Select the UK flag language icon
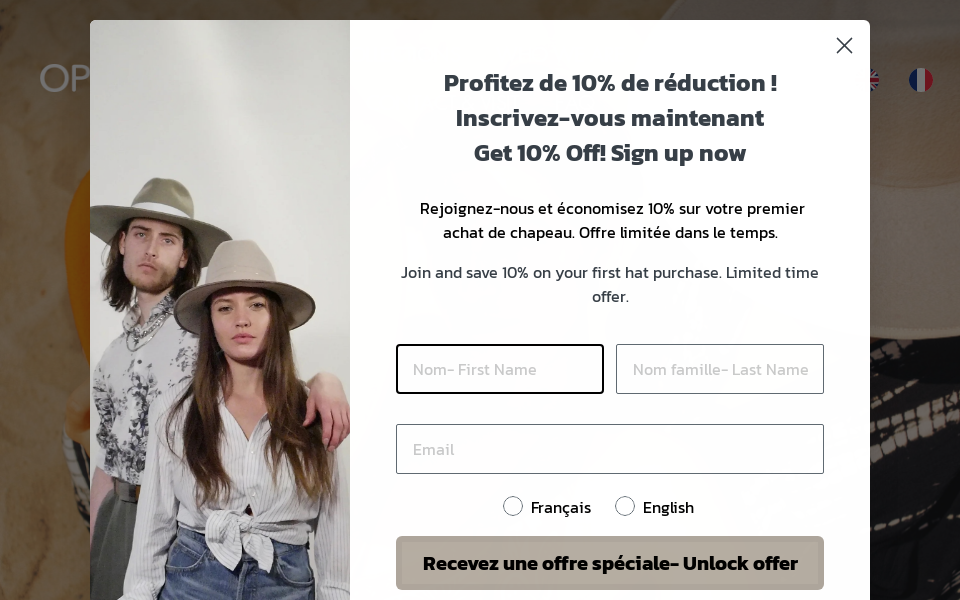The width and height of the screenshot is (960, 600). [x=870, y=80]
